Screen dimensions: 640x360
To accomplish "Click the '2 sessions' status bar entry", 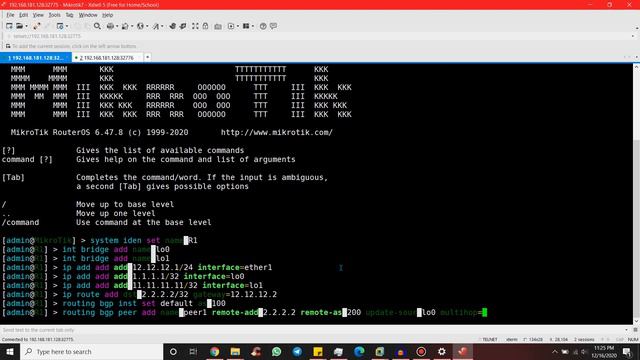I will tap(584, 339).
